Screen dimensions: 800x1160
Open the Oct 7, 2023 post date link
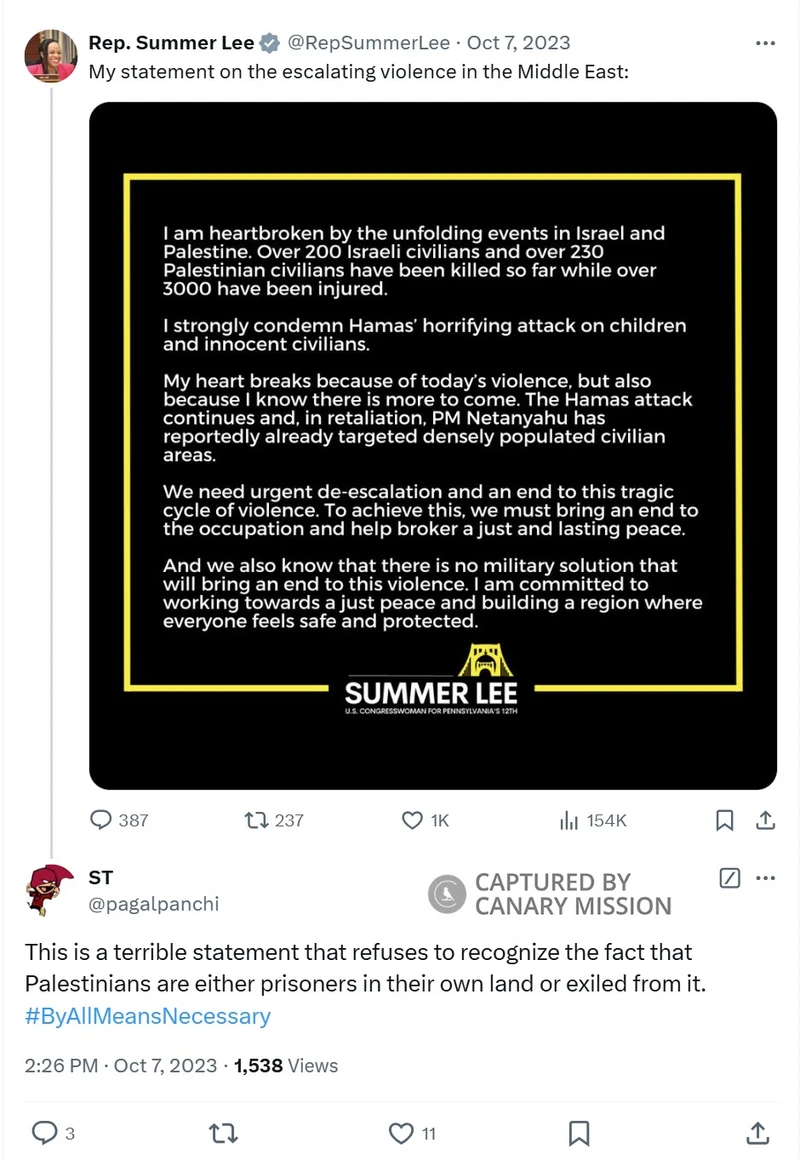click(x=518, y=43)
